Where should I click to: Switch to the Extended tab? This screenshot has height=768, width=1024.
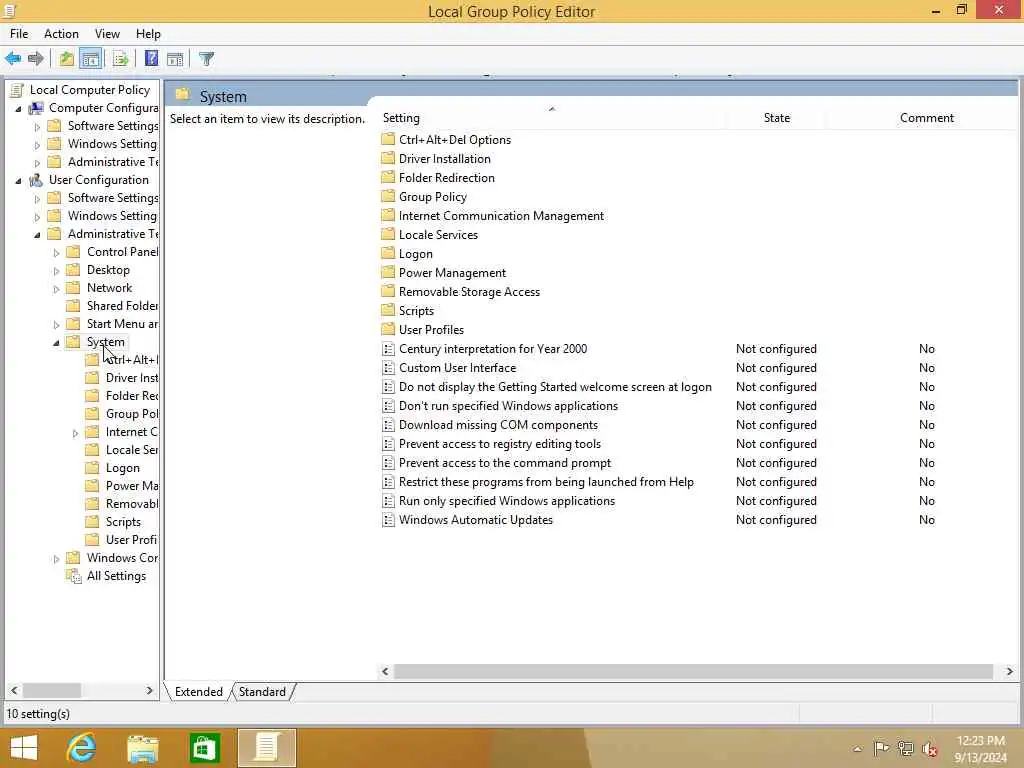click(x=199, y=692)
